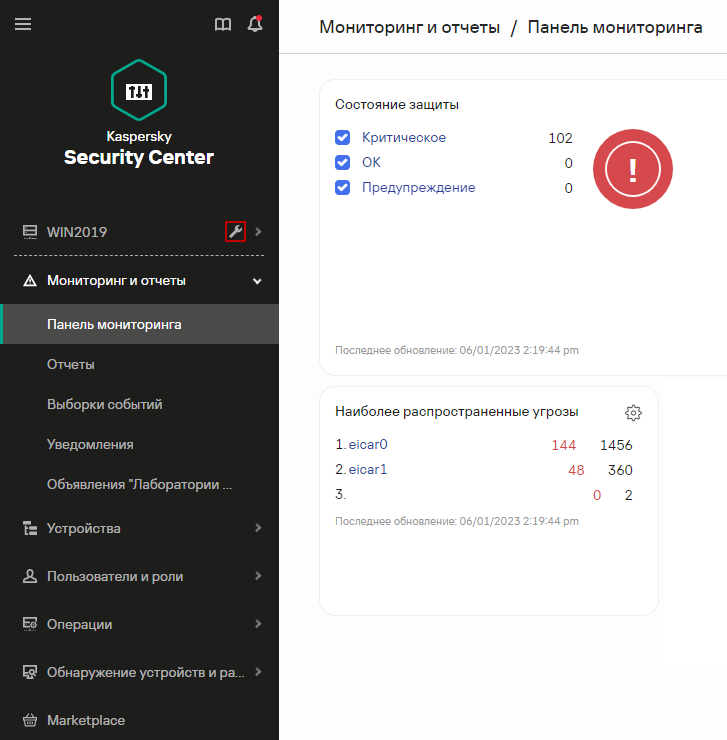Click the OK status link
Screen dimensions: 727x740
pos(371,162)
